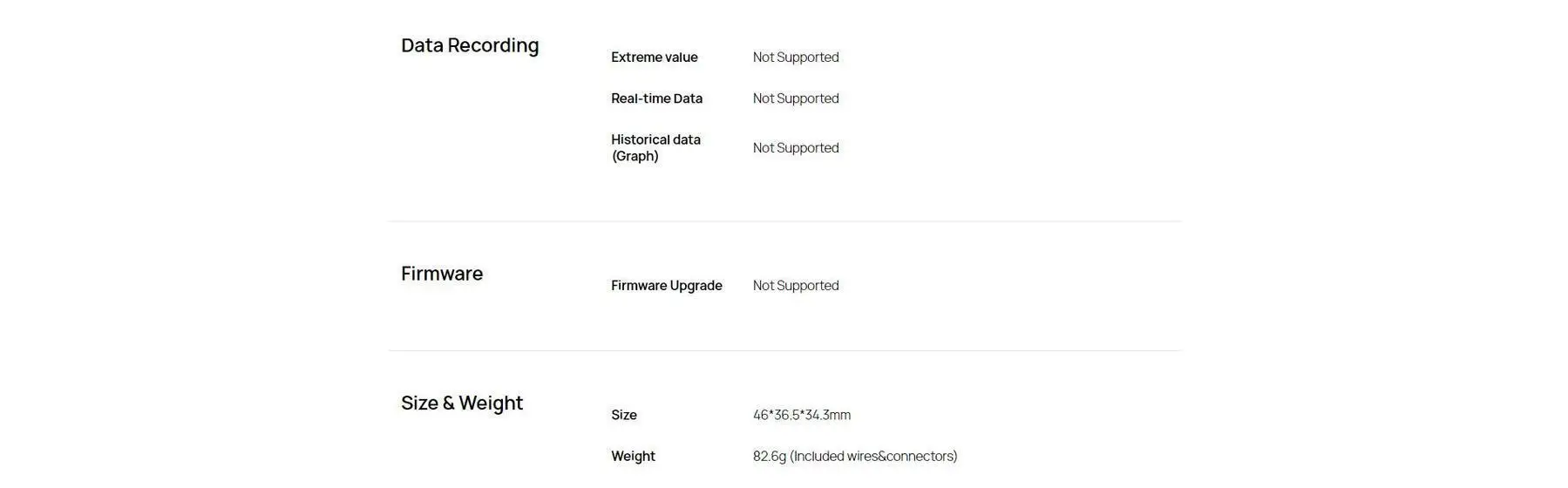Click the 82.6g weight figure

769,457
